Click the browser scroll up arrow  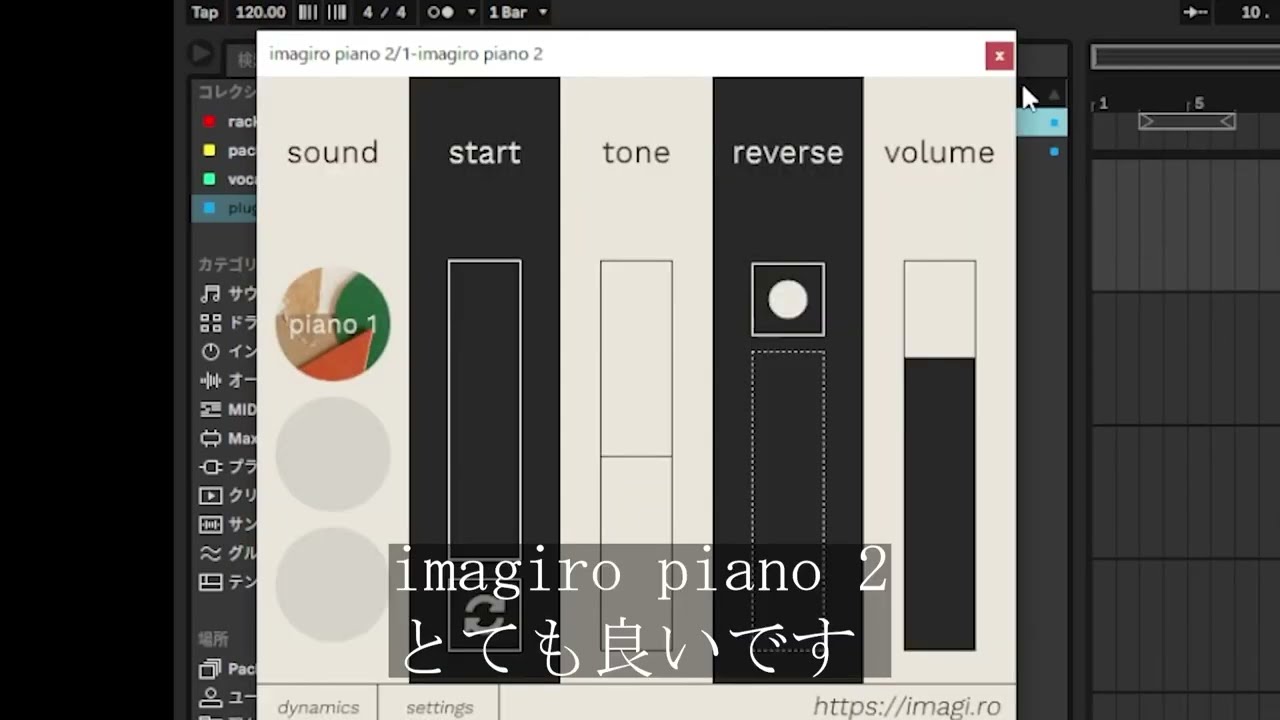point(1053,94)
